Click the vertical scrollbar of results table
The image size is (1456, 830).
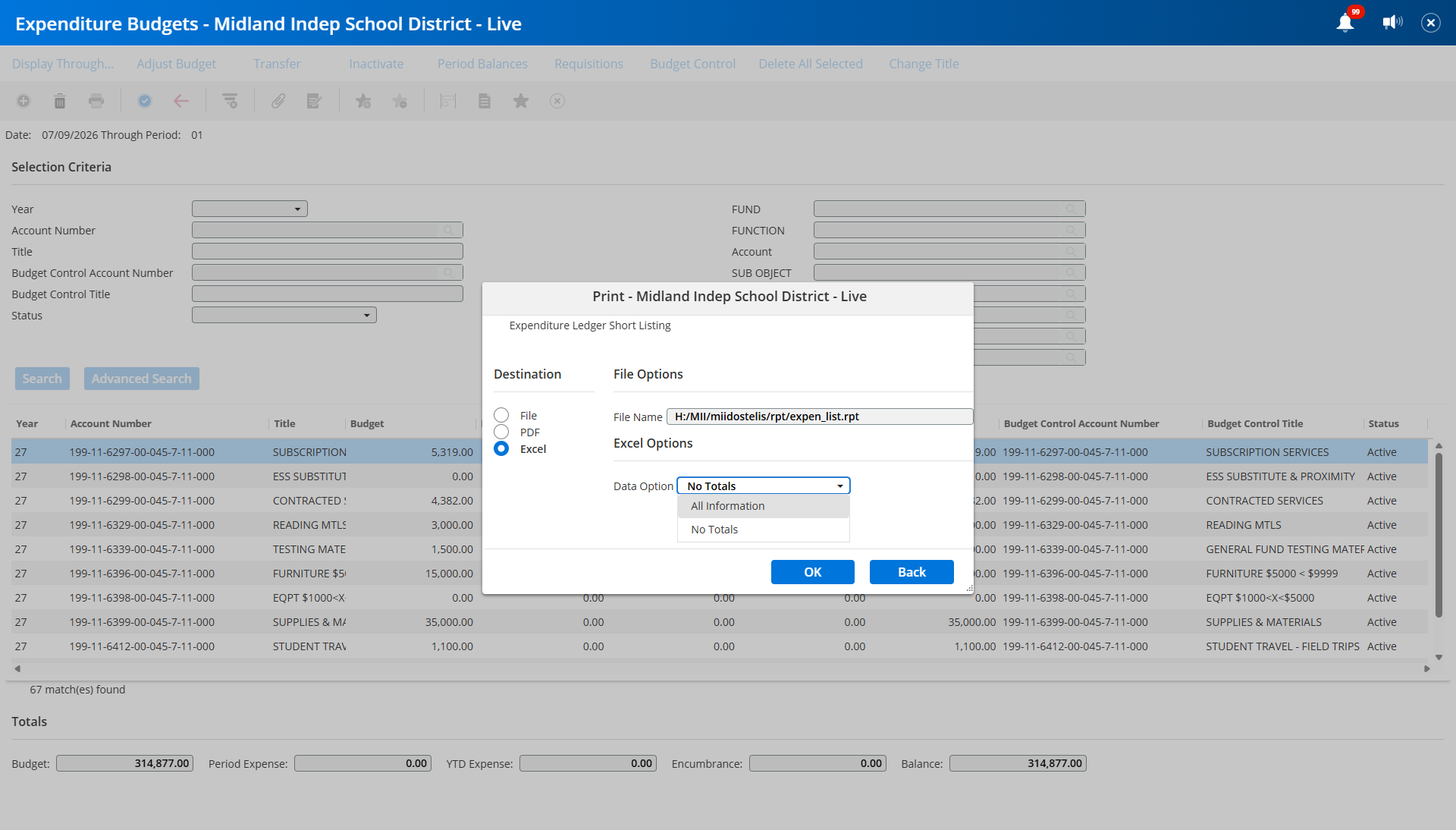coord(1439,535)
